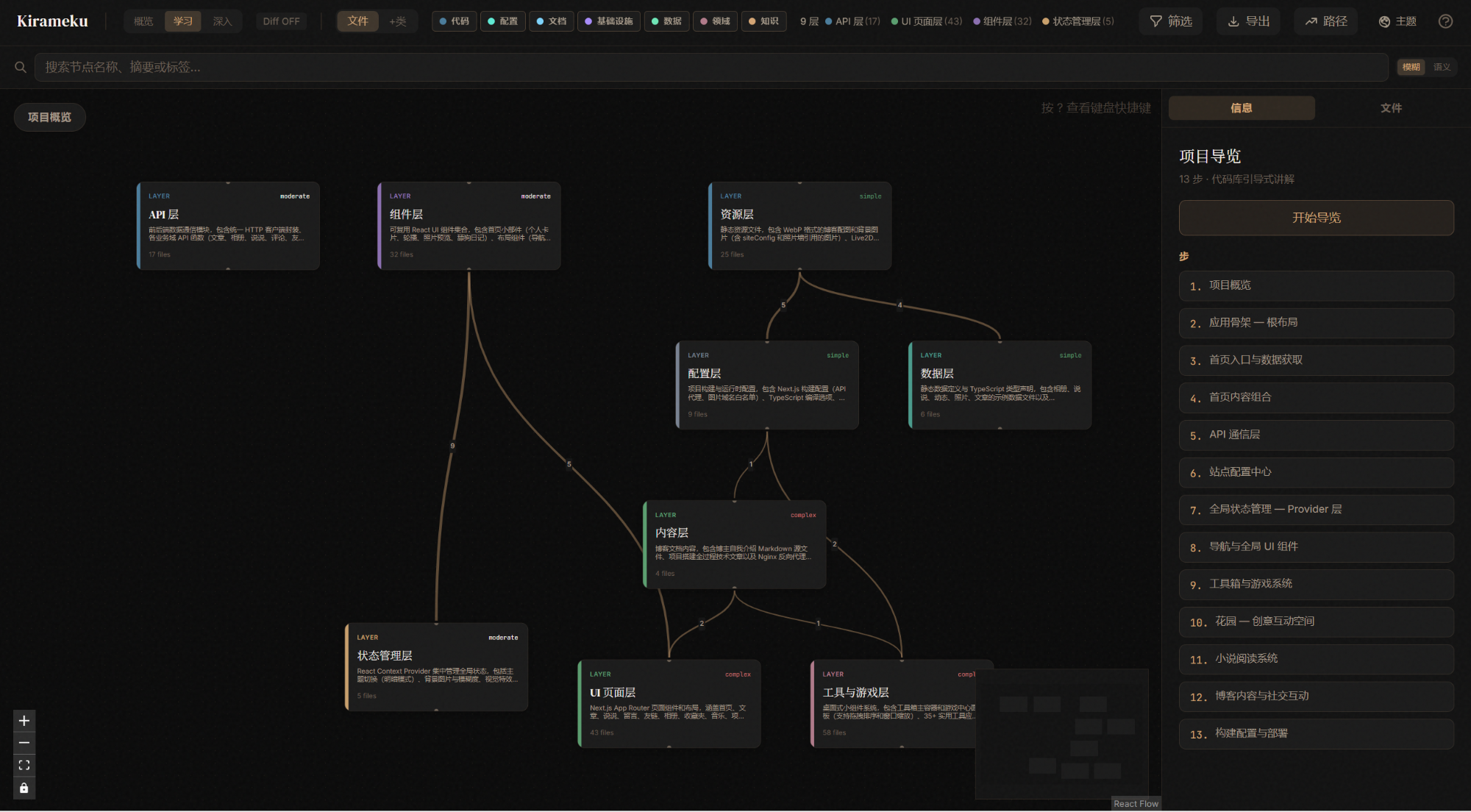Select the 配置层 layer node
1471x812 pixels.
(x=767, y=385)
